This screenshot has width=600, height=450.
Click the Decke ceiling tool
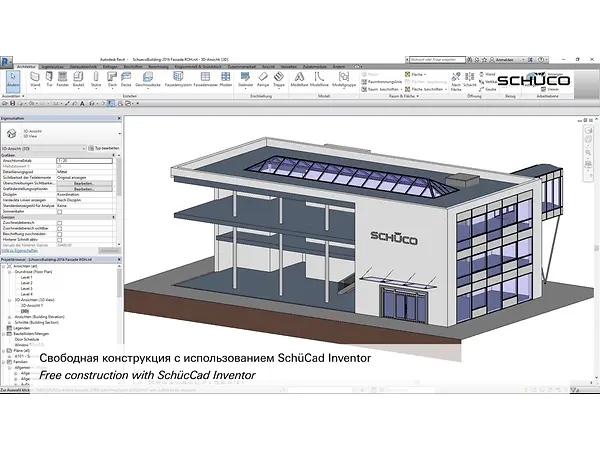tap(126, 79)
